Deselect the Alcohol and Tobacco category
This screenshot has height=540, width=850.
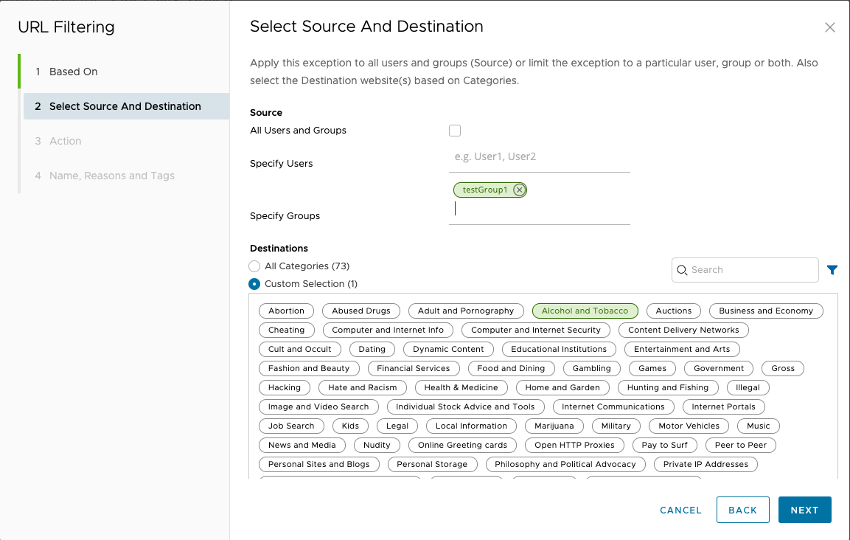(x=585, y=311)
